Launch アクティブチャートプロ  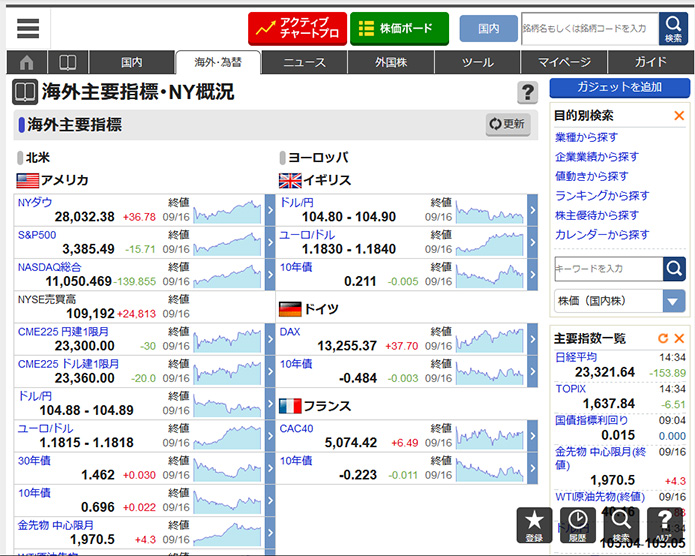click(x=297, y=29)
